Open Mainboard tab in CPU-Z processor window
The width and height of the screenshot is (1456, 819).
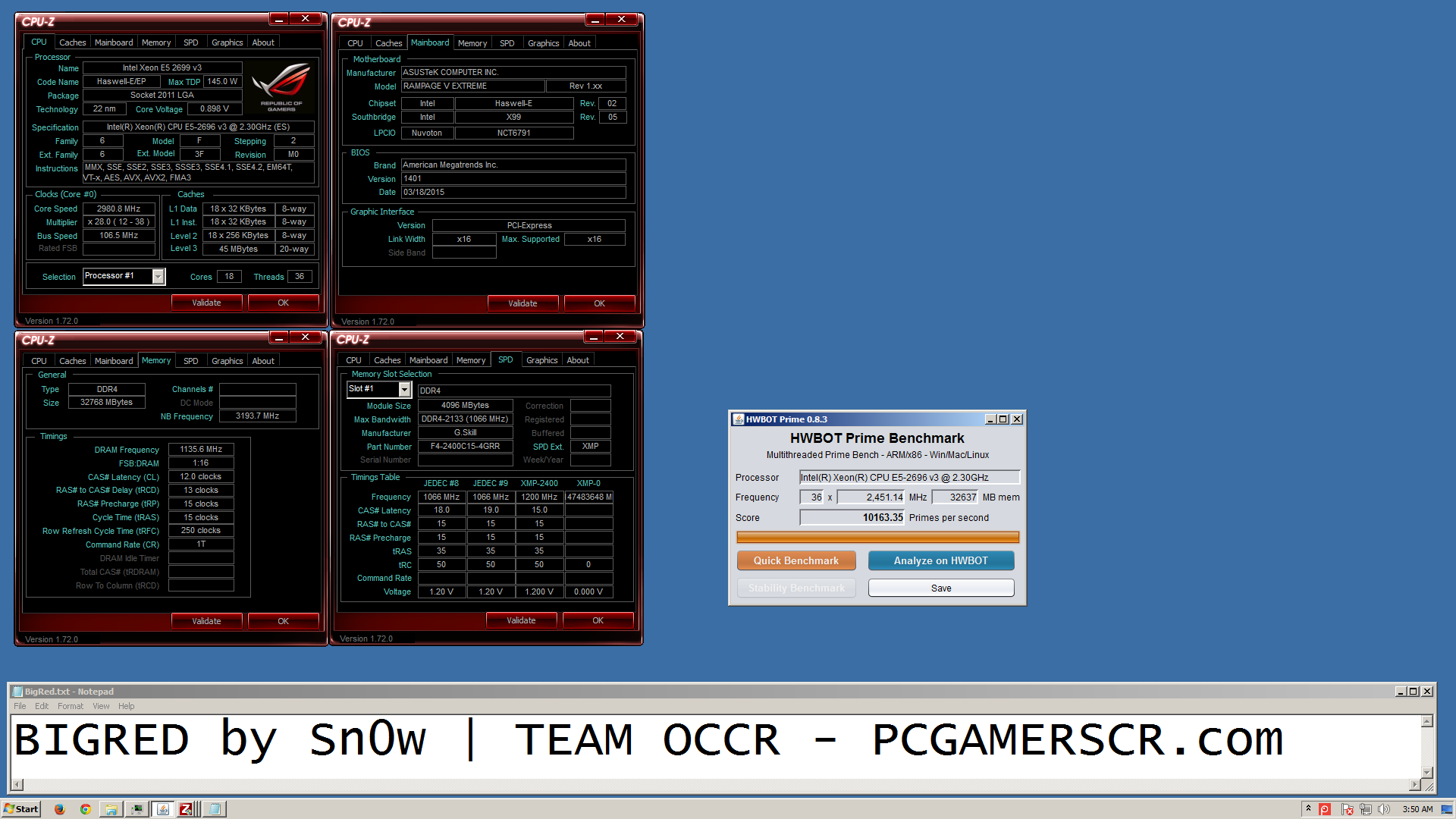coord(114,42)
